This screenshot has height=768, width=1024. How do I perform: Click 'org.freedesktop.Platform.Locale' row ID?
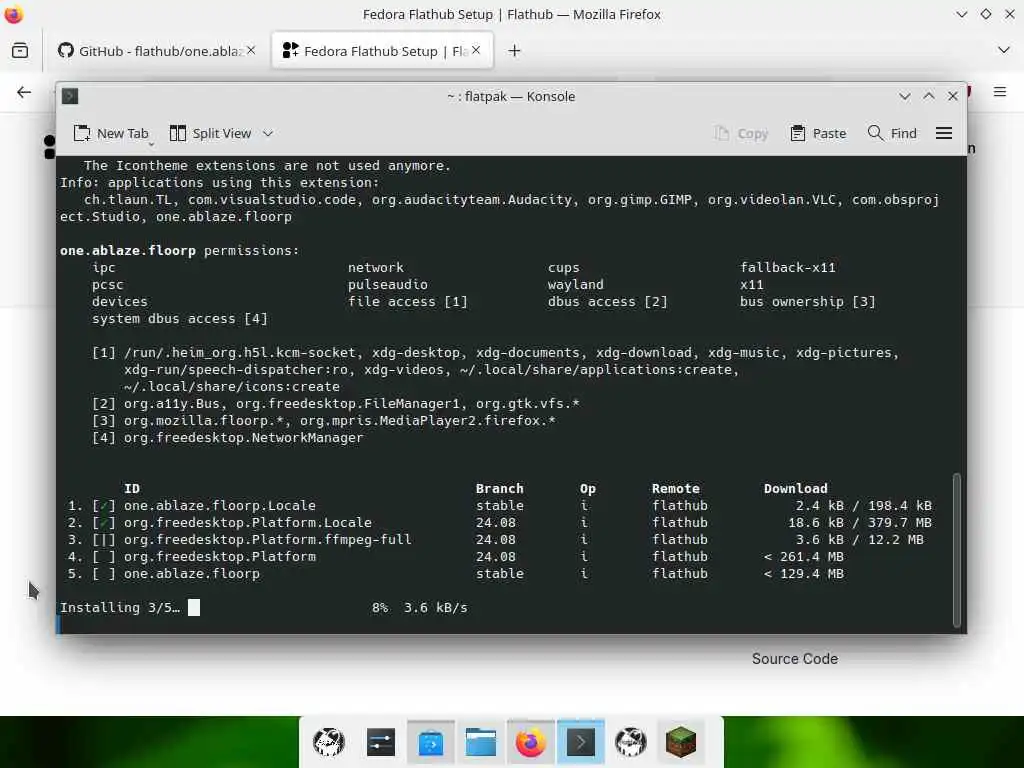248,522
